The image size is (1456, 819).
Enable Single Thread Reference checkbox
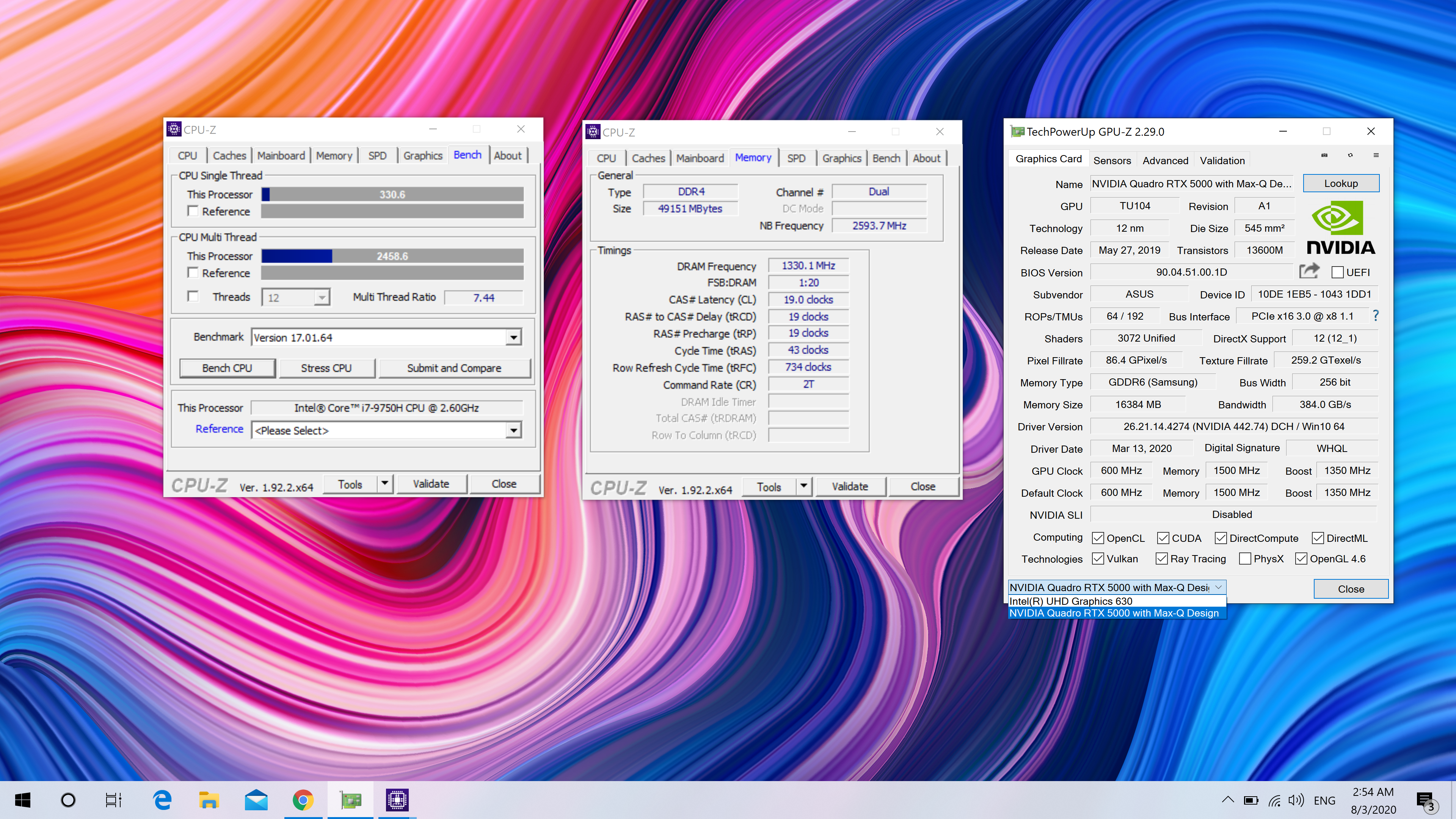(x=193, y=211)
